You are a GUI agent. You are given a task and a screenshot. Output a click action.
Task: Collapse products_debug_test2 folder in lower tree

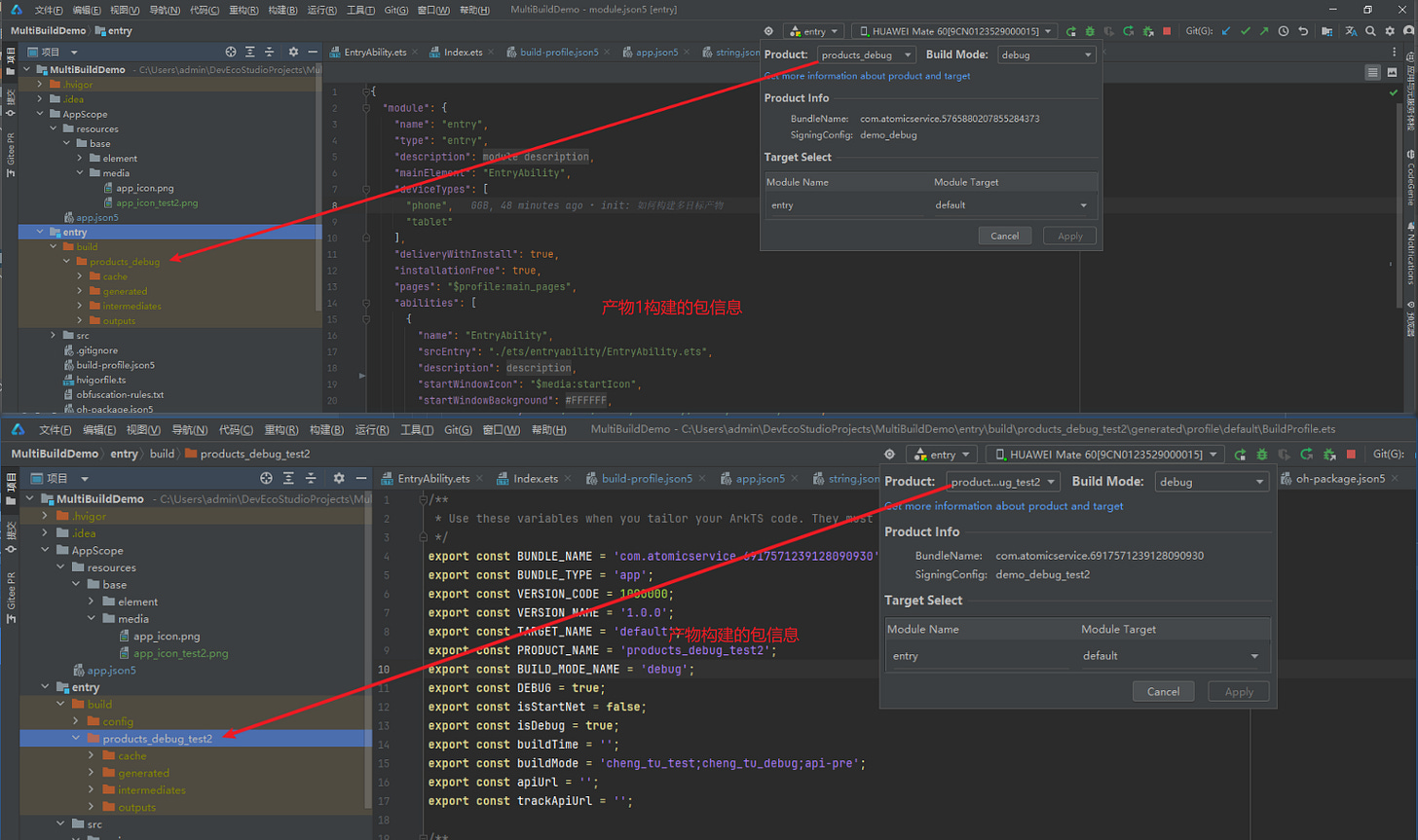click(x=76, y=739)
